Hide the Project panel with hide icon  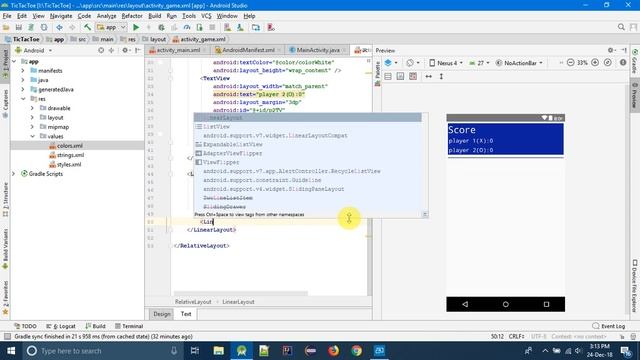coord(138,50)
